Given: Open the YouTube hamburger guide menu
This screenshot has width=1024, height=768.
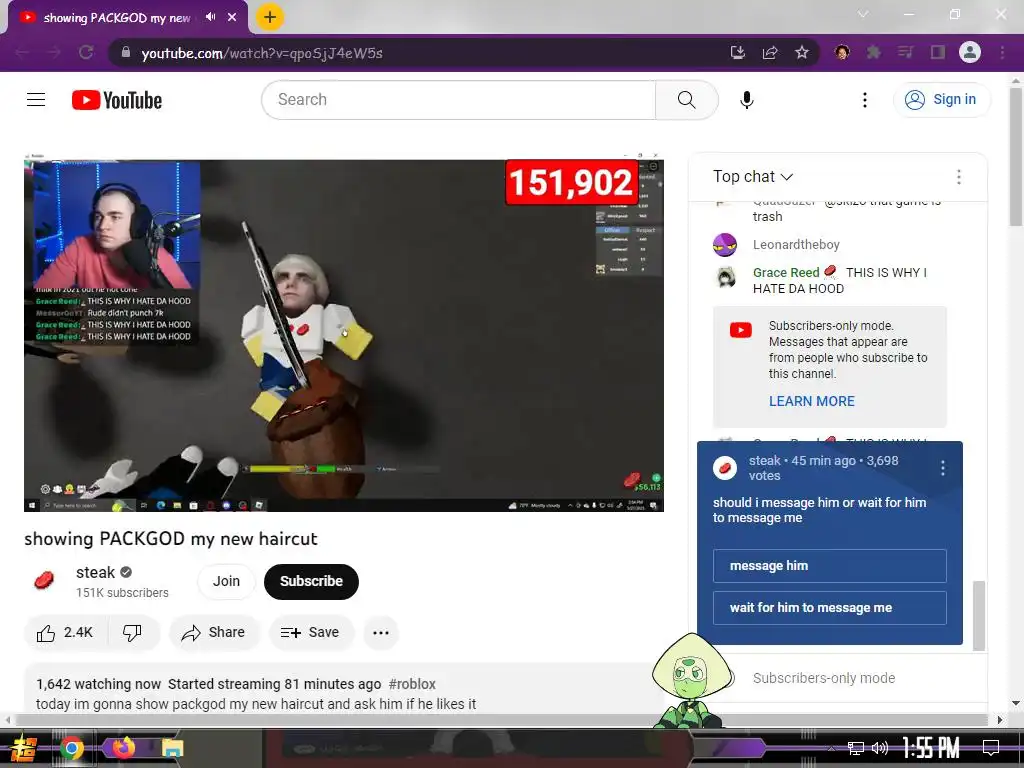Looking at the screenshot, I should pos(36,100).
